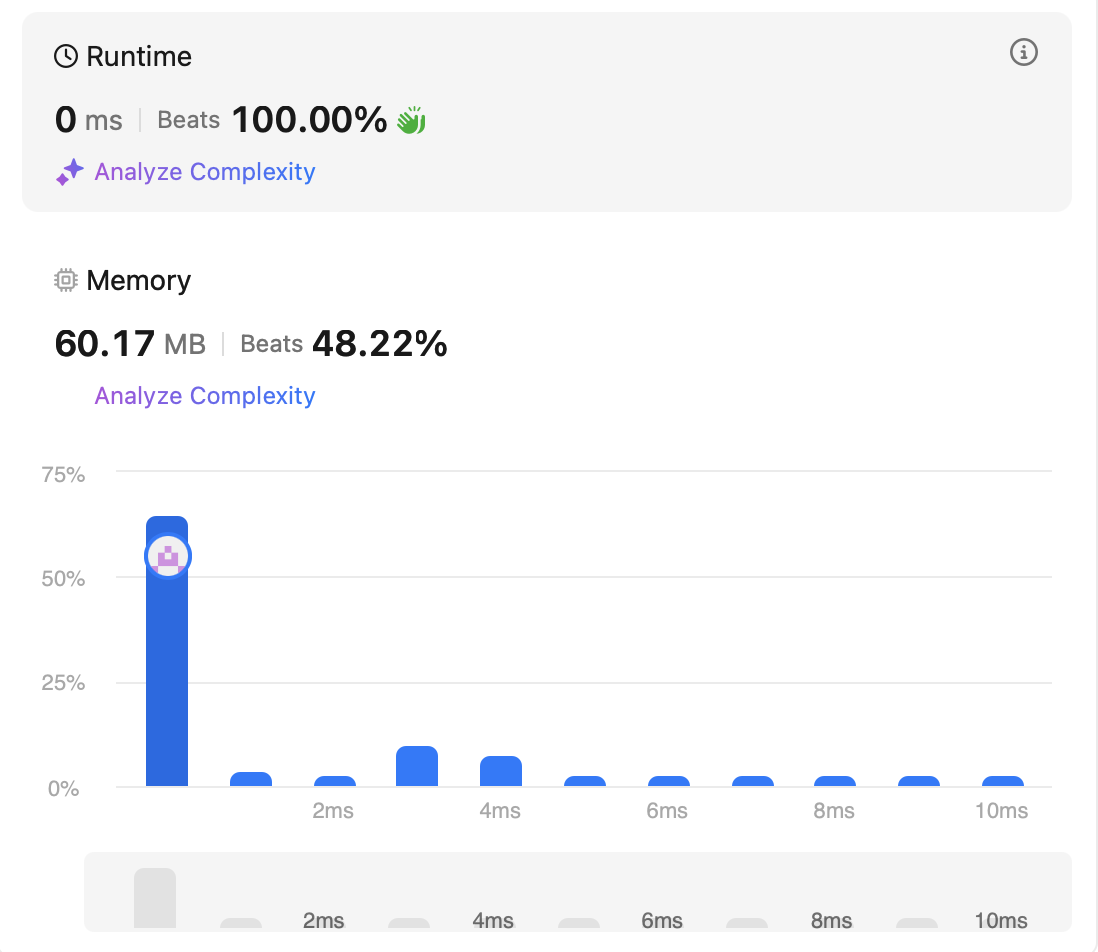Image resolution: width=1098 pixels, height=952 pixels.
Task: Switch to the Memory section heading
Action: coord(138,281)
